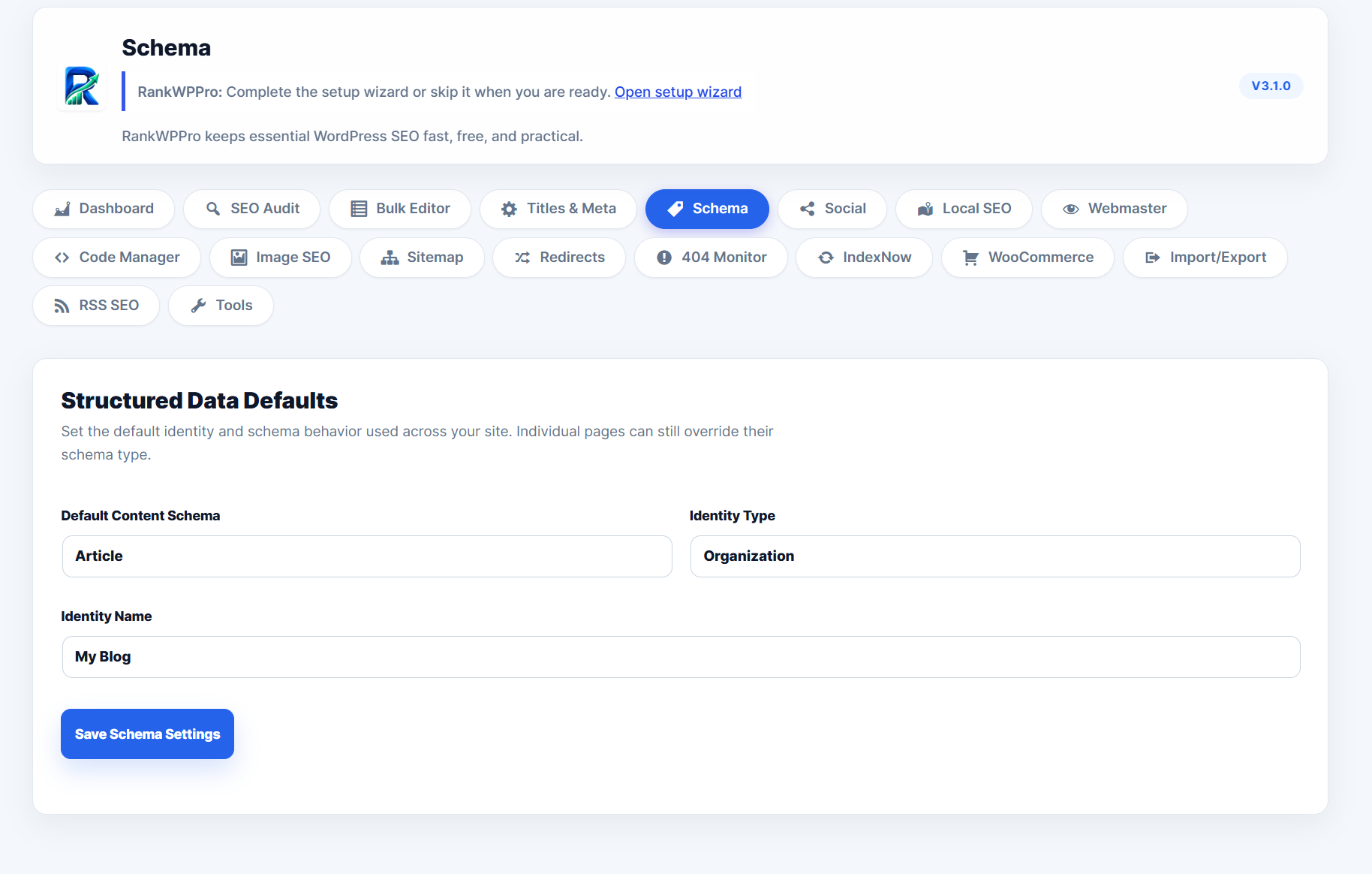This screenshot has height=874, width=1372.
Task: Open the 404 Monitor tab
Action: (x=711, y=258)
